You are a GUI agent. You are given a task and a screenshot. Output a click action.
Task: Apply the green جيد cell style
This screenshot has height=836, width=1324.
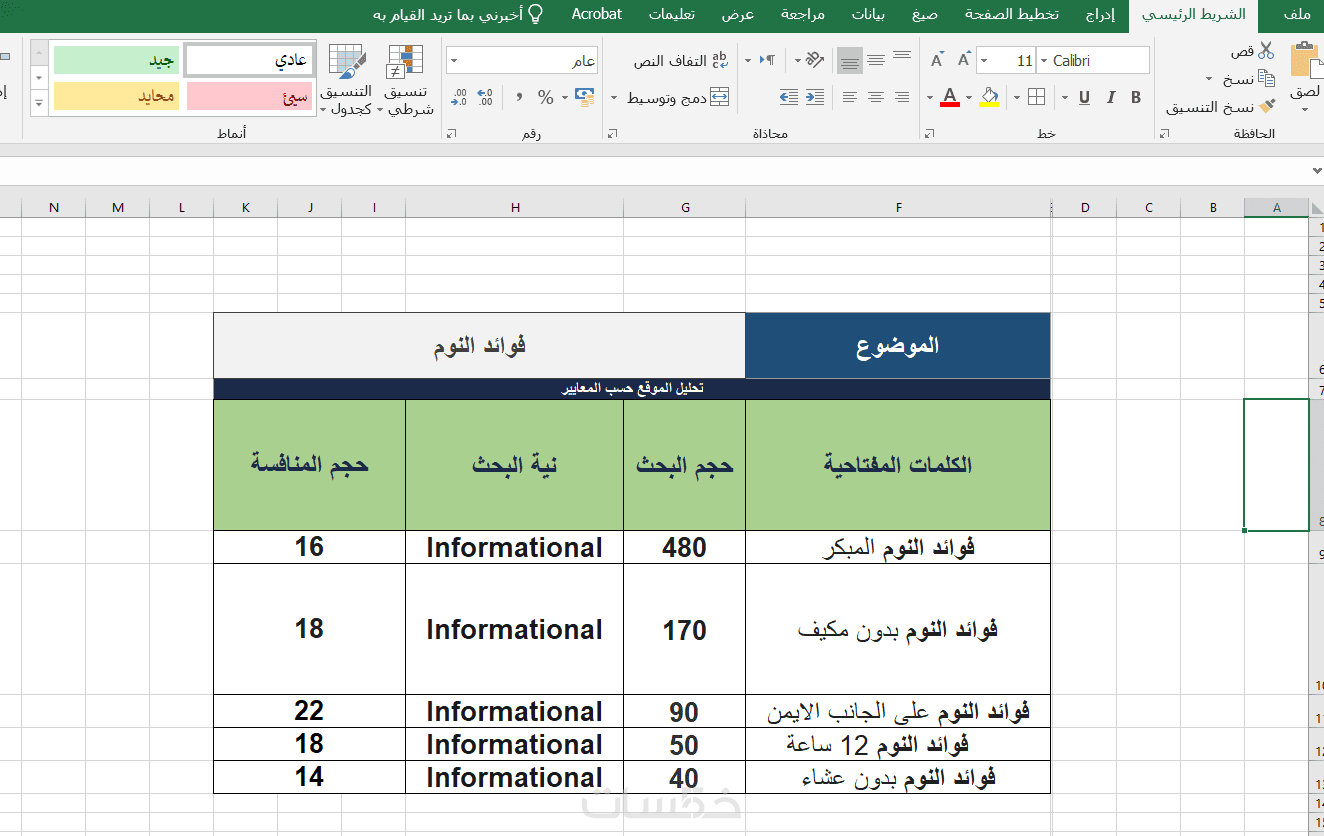(x=116, y=60)
